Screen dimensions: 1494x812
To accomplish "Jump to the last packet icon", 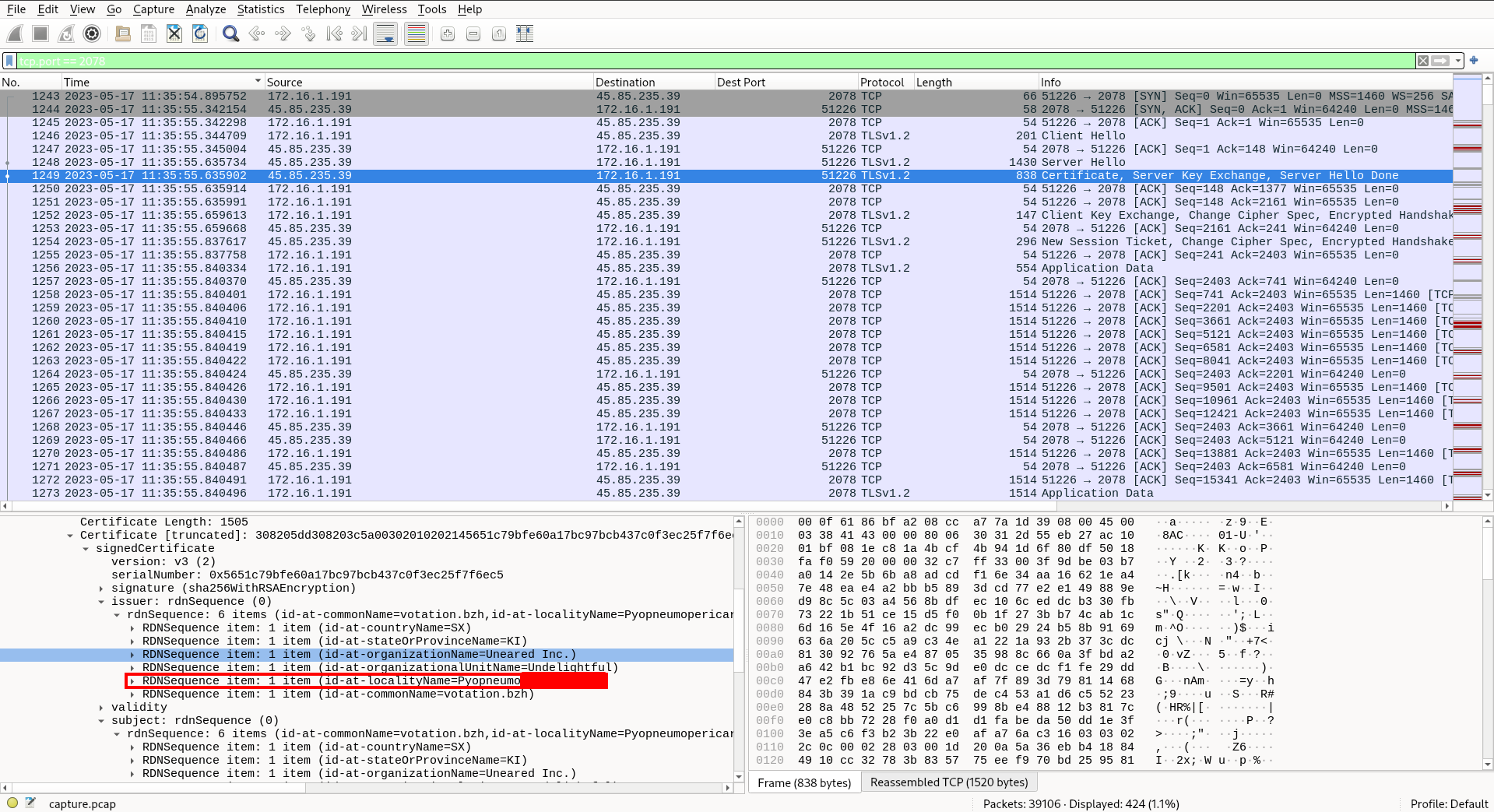I will pos(360,33).
